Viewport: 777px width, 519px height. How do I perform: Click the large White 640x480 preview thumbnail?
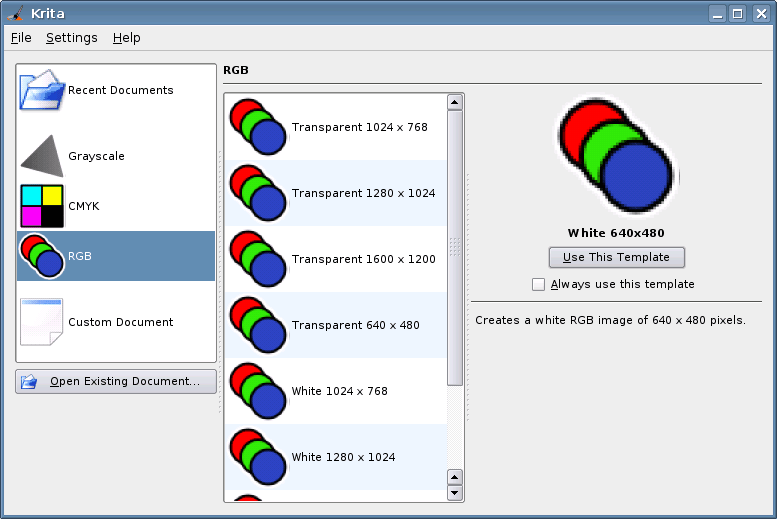[x=616, y=157]
